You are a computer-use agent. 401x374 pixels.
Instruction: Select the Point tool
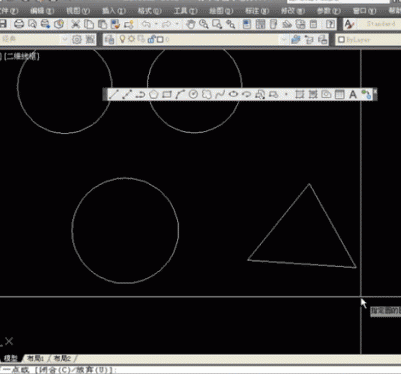(286, 94)
